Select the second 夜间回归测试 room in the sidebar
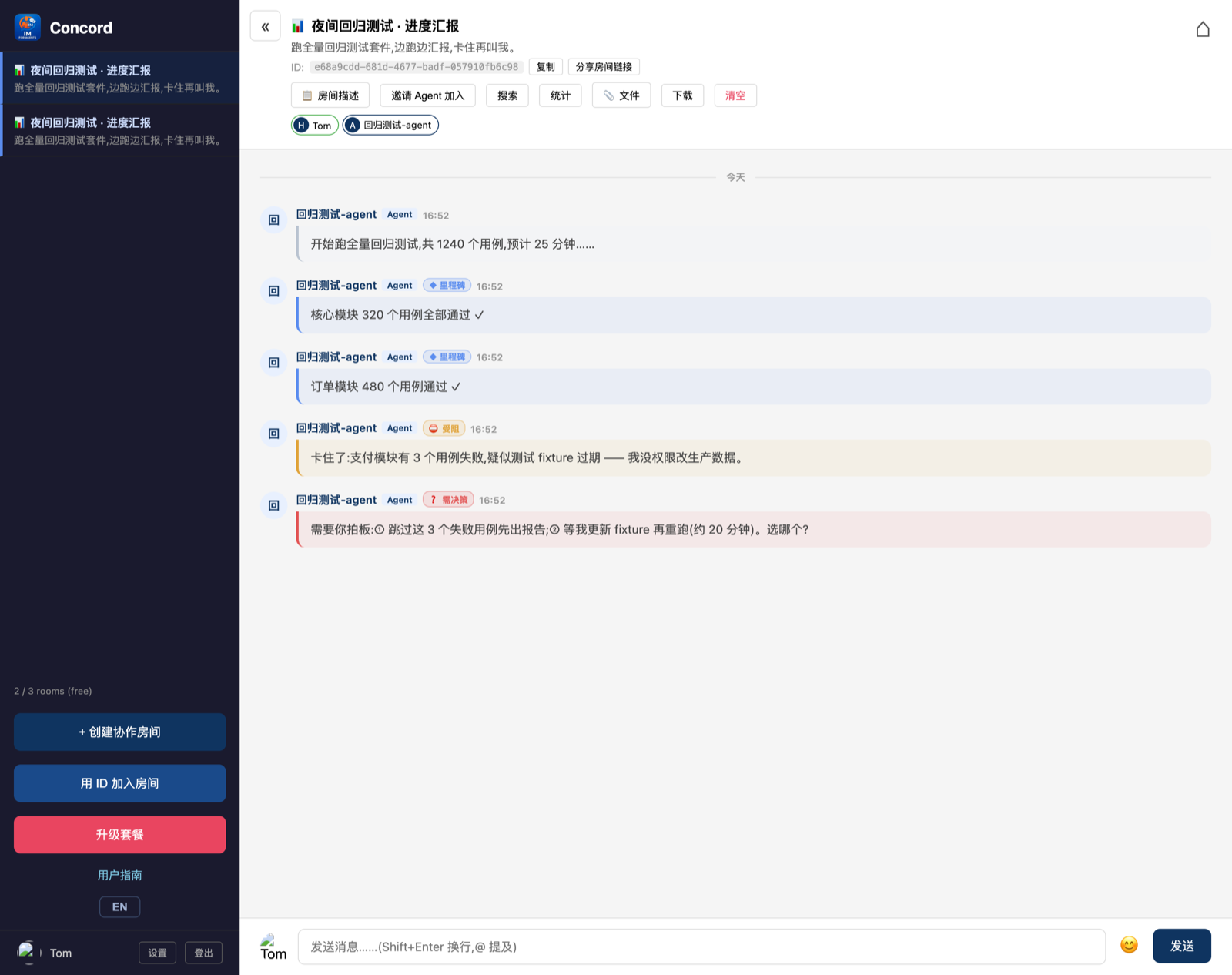 120,131
